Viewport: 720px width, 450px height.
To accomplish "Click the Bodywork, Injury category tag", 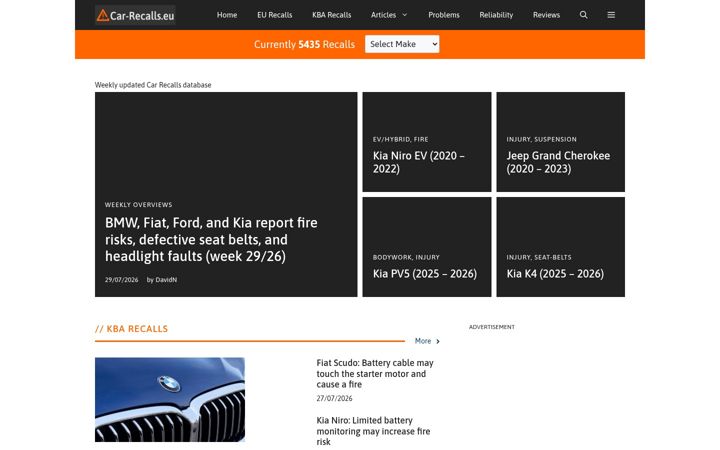I will click(x=406, y=257).
